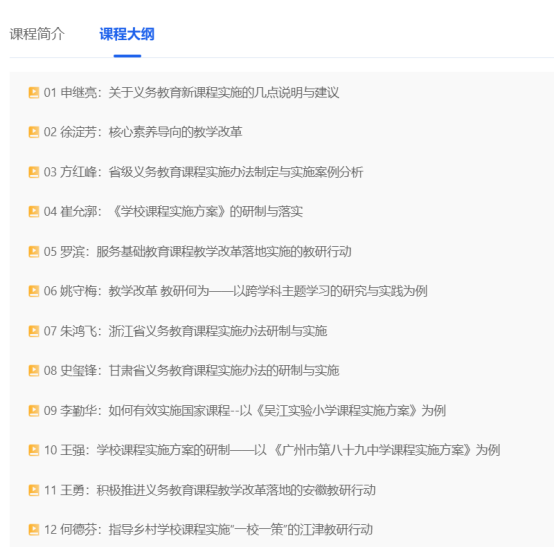The height and width of the screenshot is (548, 554).
Task: Open lesson 09 李勤华 吴江实验小学 title
Action: (244, 411)
